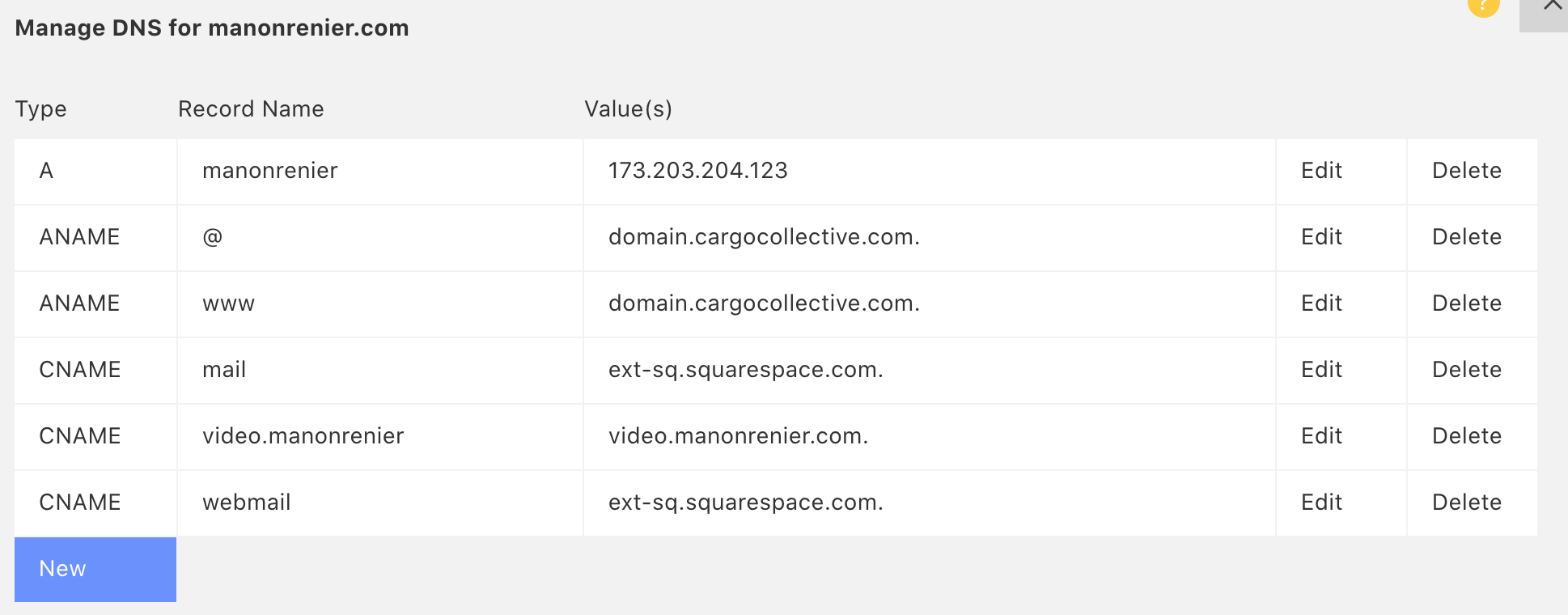Select the 173.203.204.123 IP value cell
Image resolution: width=1568 pixels, height=615 pixels.
[x=697, y=171]
